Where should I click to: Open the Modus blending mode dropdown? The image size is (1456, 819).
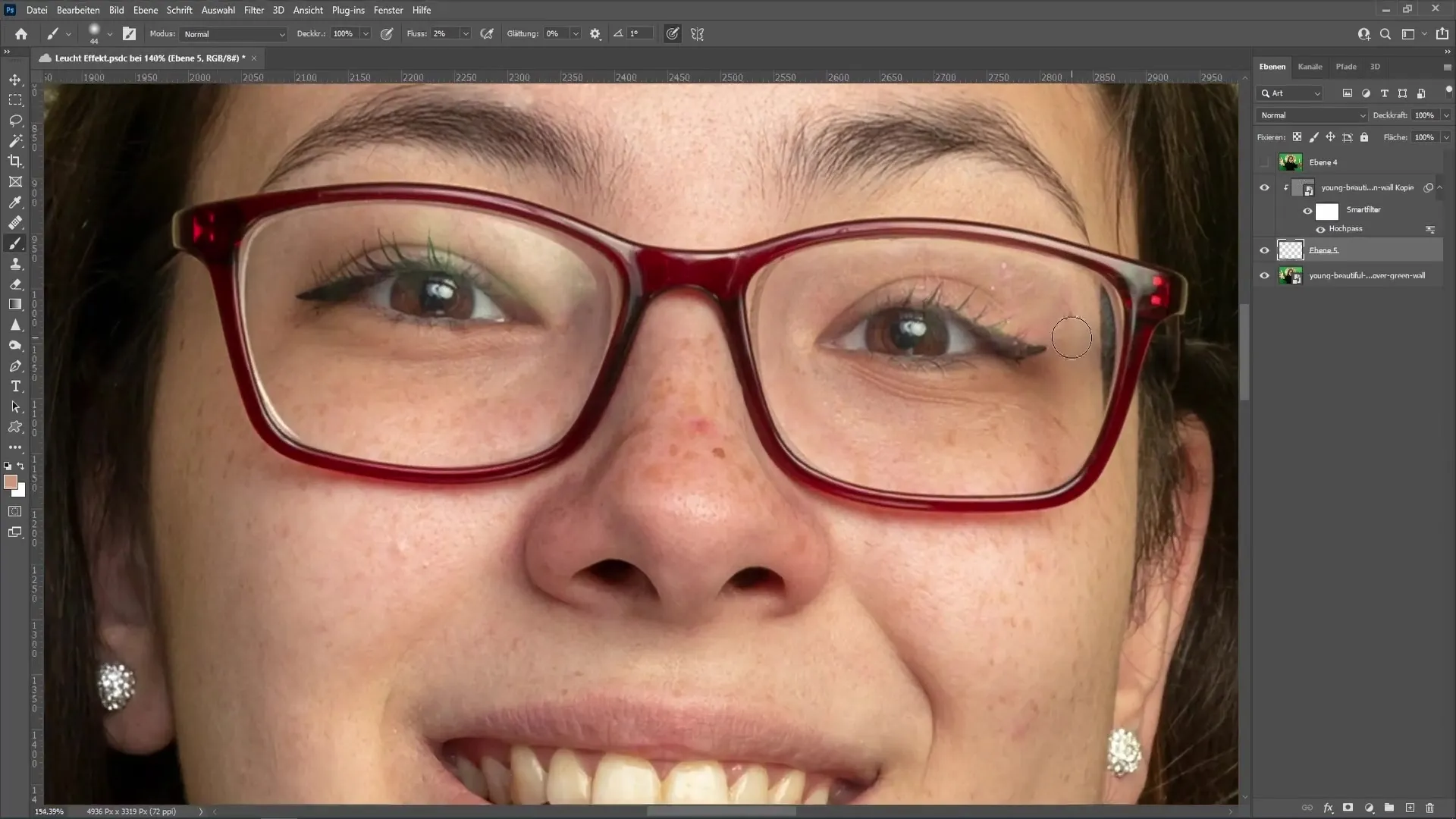(231, 34)
